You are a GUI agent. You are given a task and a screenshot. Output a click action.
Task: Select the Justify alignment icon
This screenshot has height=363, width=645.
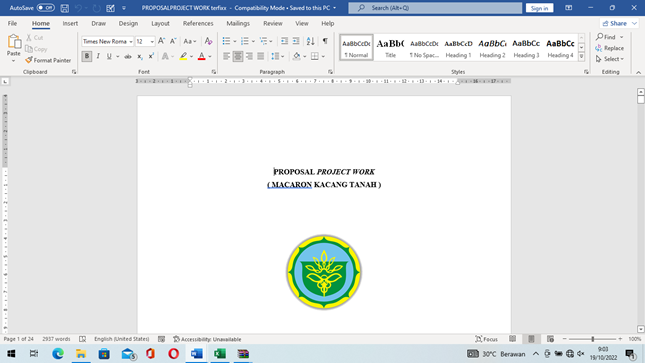[x=261, y=56]
